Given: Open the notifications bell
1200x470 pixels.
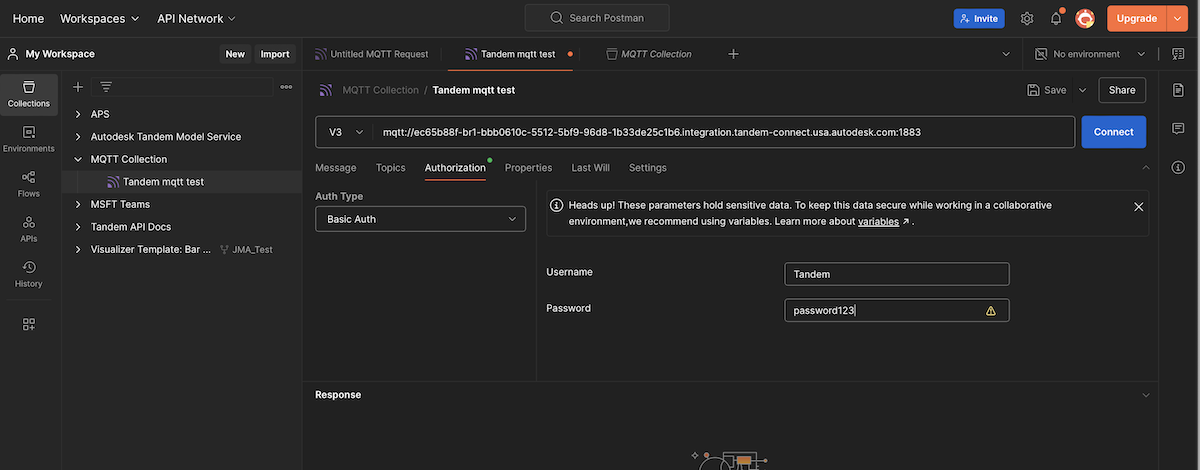Looking at the screenshot, I should (x=1056, y=18).
